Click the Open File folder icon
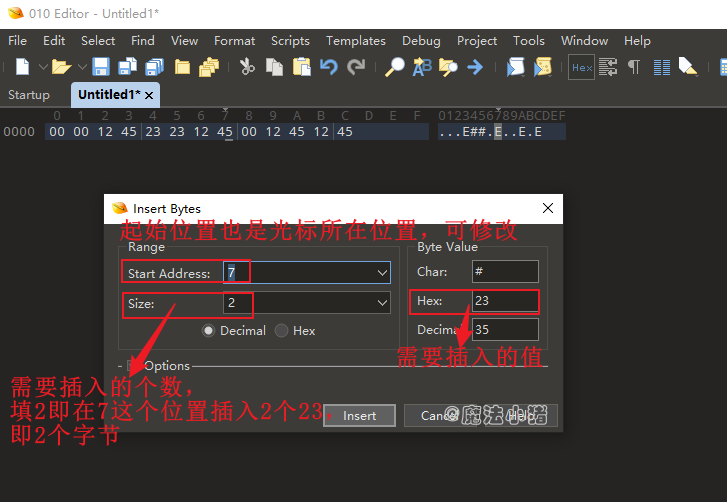 pyautogui.click(x=61, y=67)
